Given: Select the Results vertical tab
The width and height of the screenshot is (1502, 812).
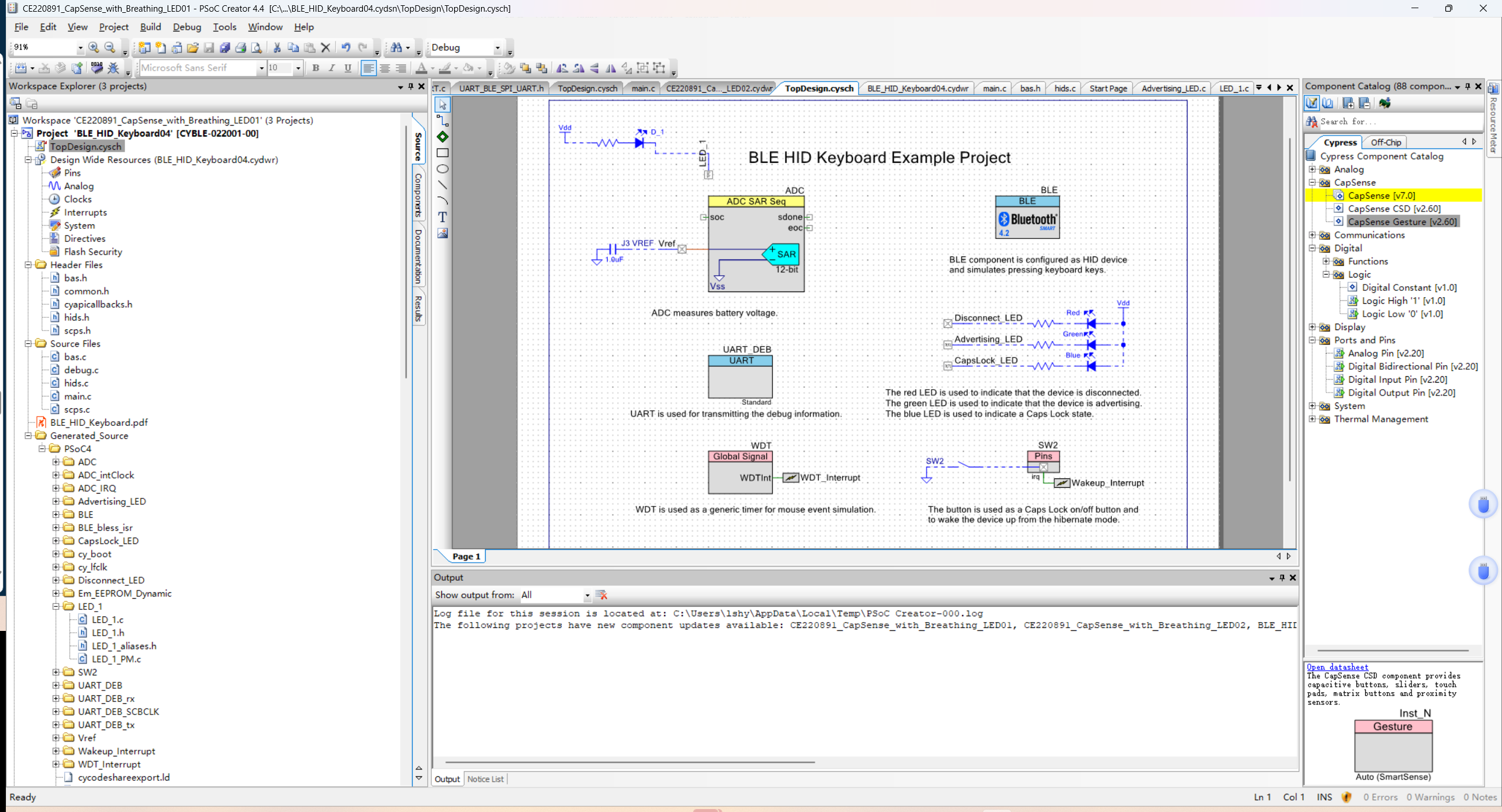Looking at the screenshot, I should click(x=418, y=308).
